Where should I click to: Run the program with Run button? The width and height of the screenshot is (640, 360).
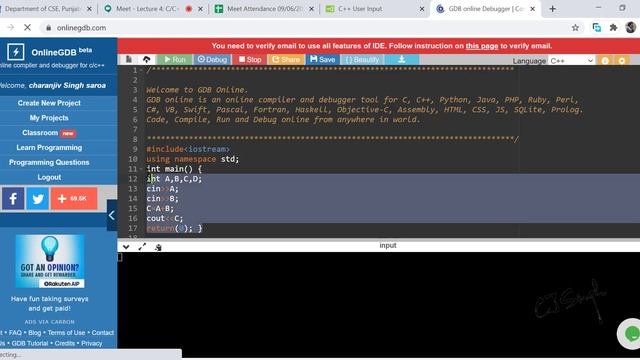175,60
